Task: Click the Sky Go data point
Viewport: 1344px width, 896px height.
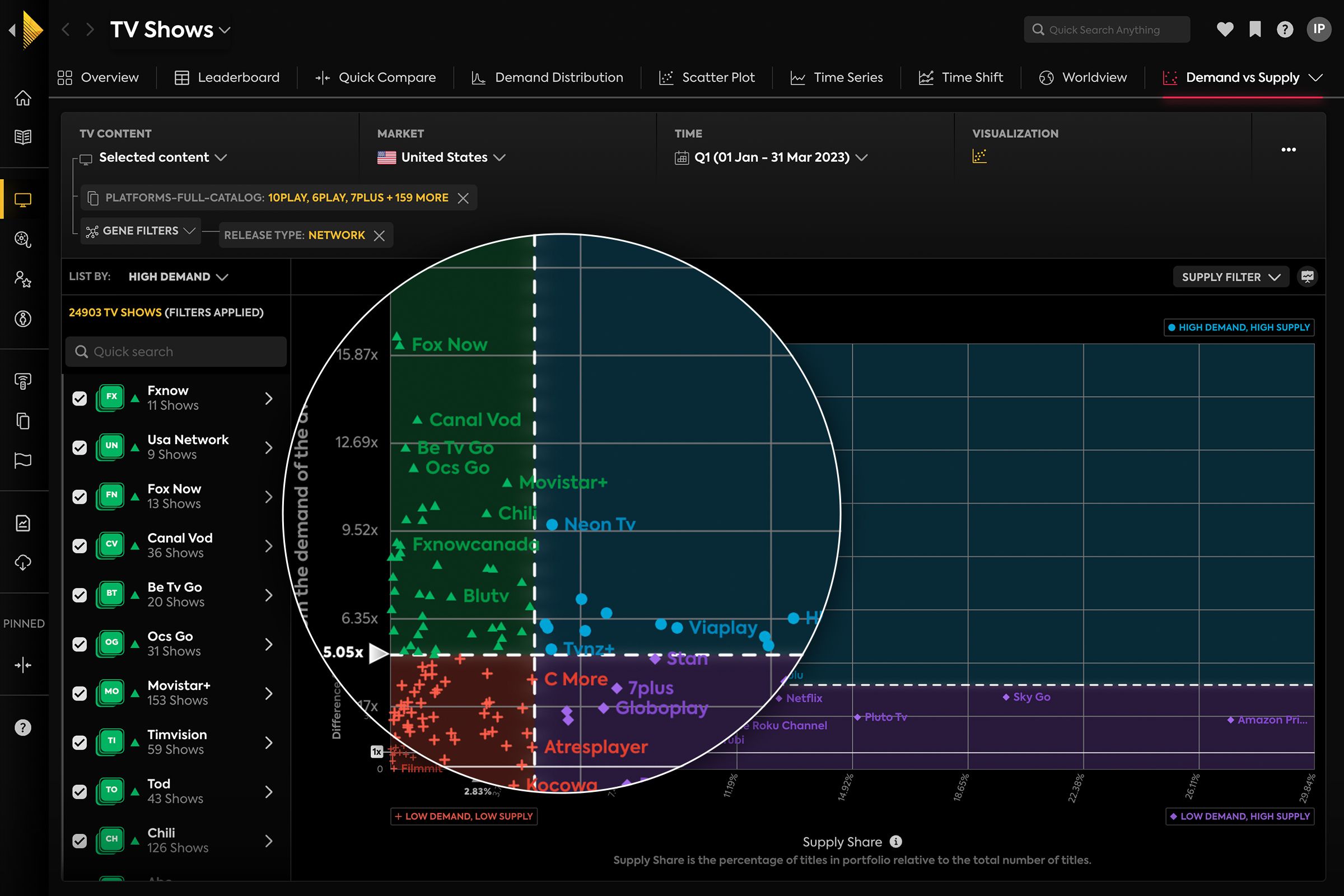Action: (1006, 697)
